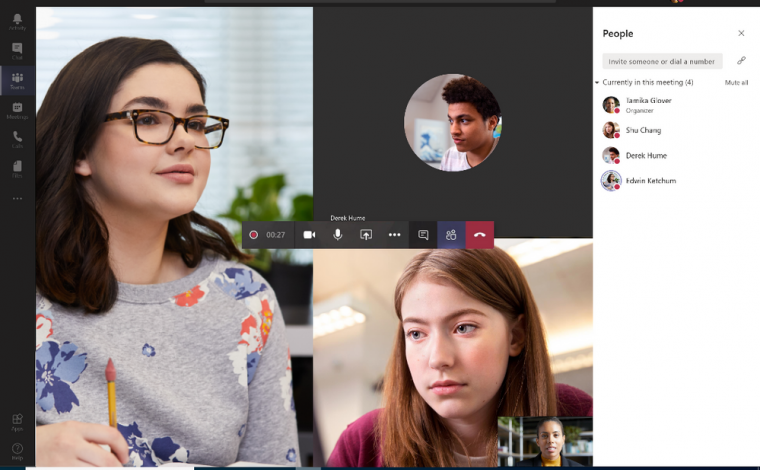The height and width of the screenshot is (470, 760).
Task: Open Calls in the left sidebar
Action: click(x=17, y=139)
